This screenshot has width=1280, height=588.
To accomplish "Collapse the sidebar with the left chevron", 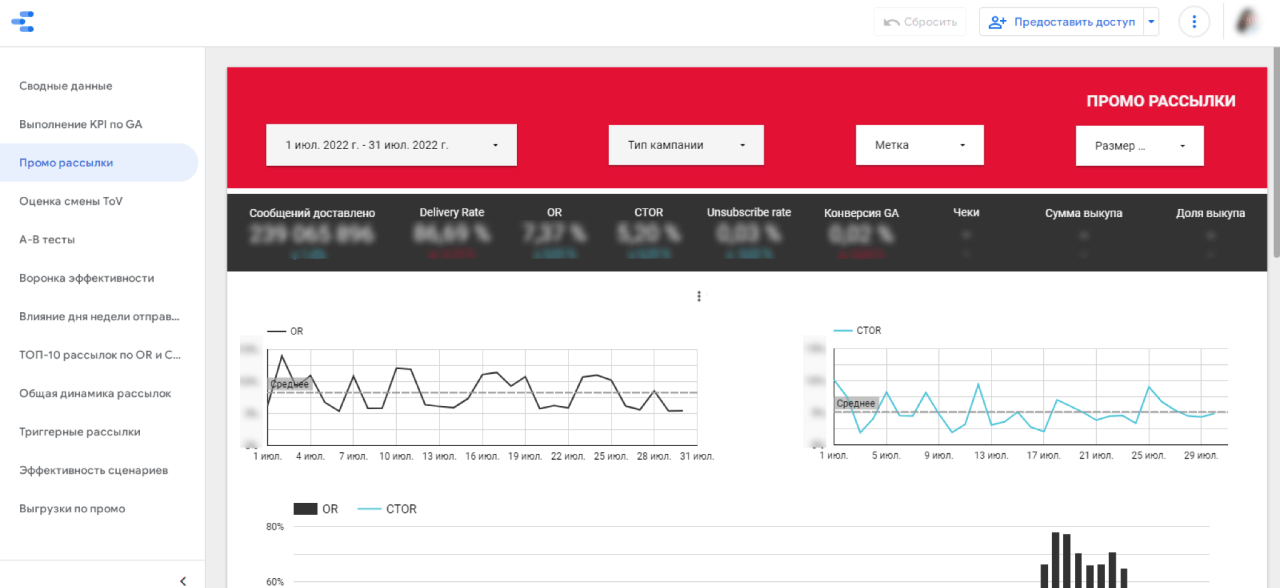I will tap(183, 580).
